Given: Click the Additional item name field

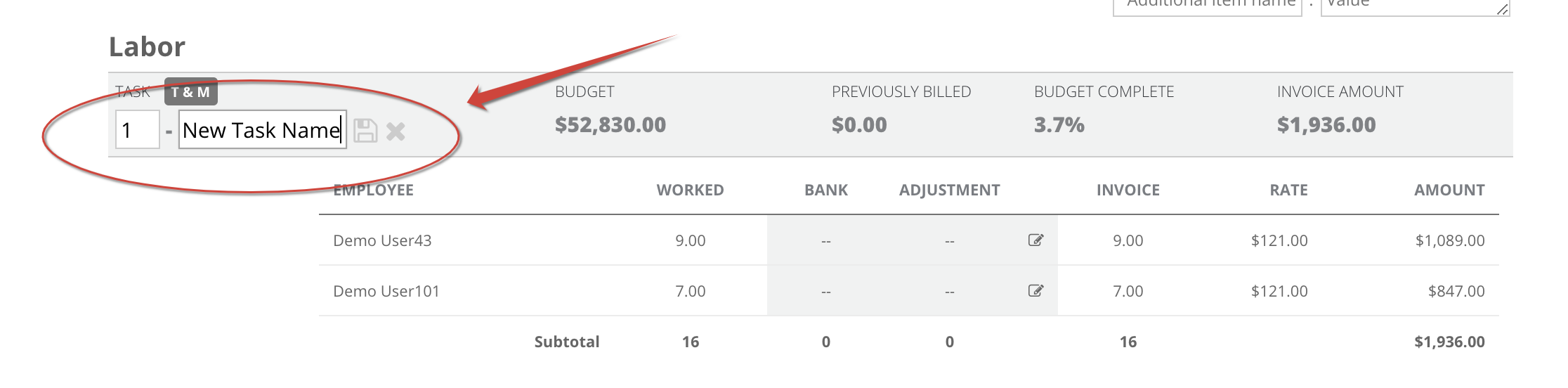Looking at the screenshot, I should tap(1208, 6).
